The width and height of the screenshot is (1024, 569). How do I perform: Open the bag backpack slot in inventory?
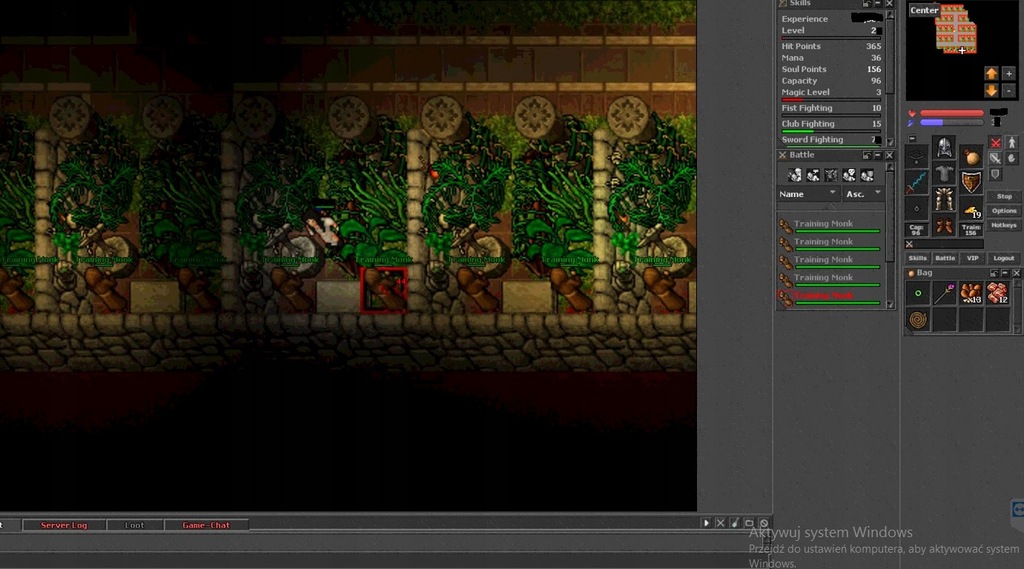[x=971, y=157]
